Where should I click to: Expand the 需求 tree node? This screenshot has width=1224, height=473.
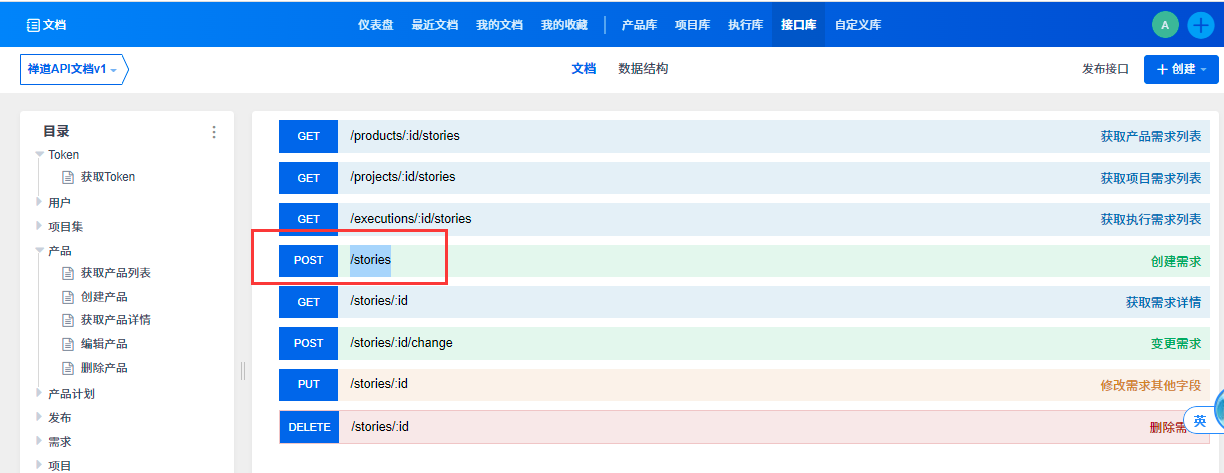click(x=40, y=441)
